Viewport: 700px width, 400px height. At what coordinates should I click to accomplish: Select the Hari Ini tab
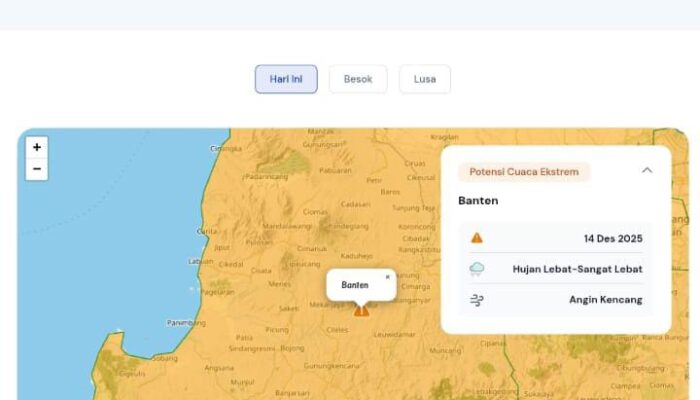(286, 79)
